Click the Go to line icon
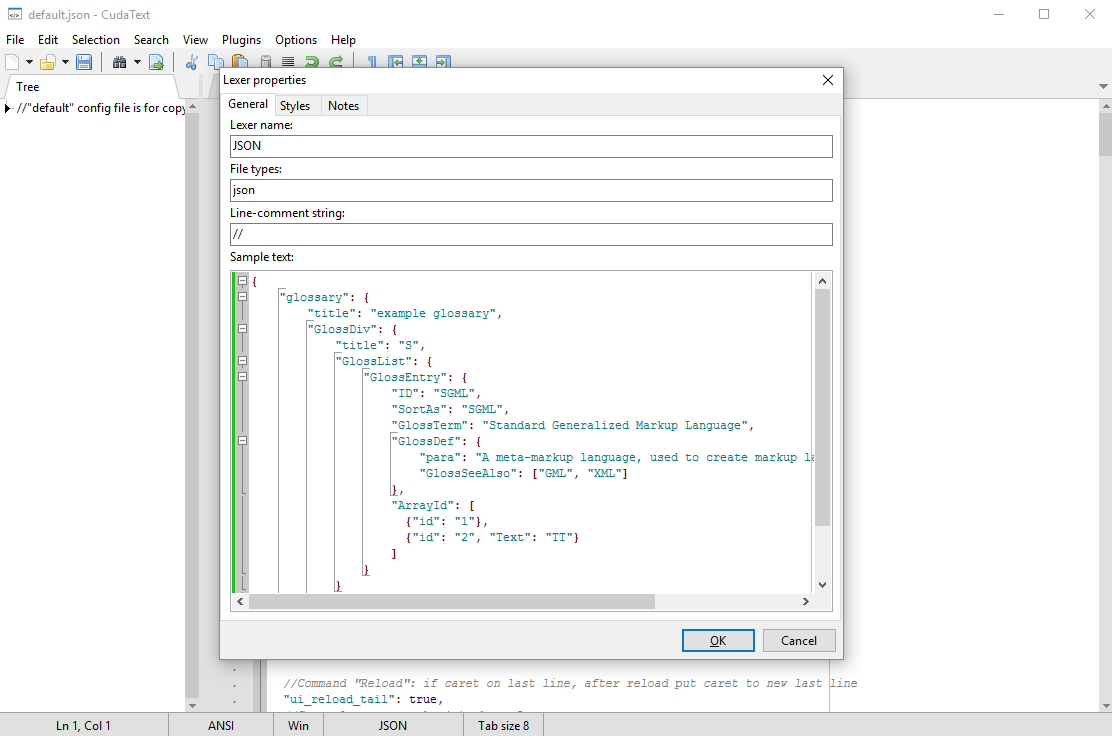The height and width of the screenshot is (736, 1112). [x=156, y=62]
